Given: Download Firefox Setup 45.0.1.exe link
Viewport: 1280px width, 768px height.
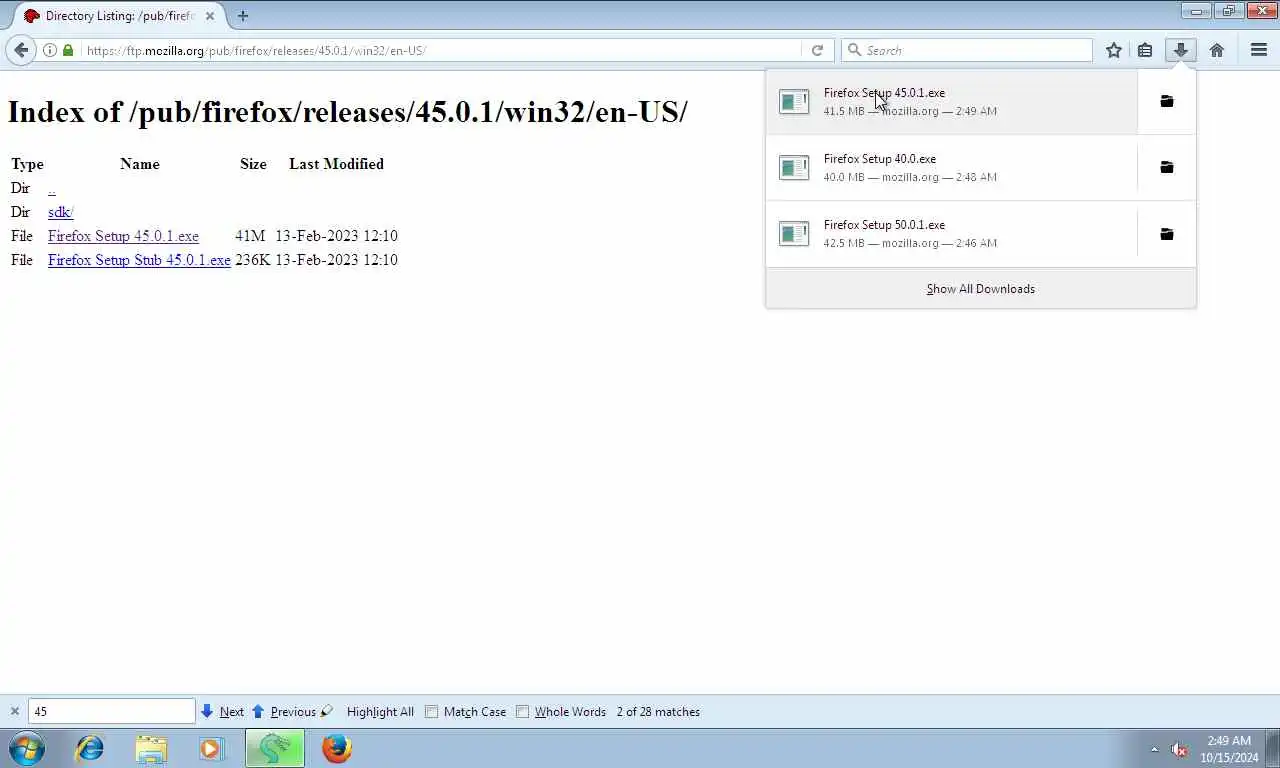Looking at the screenshot, I should (x=123, y=236).
